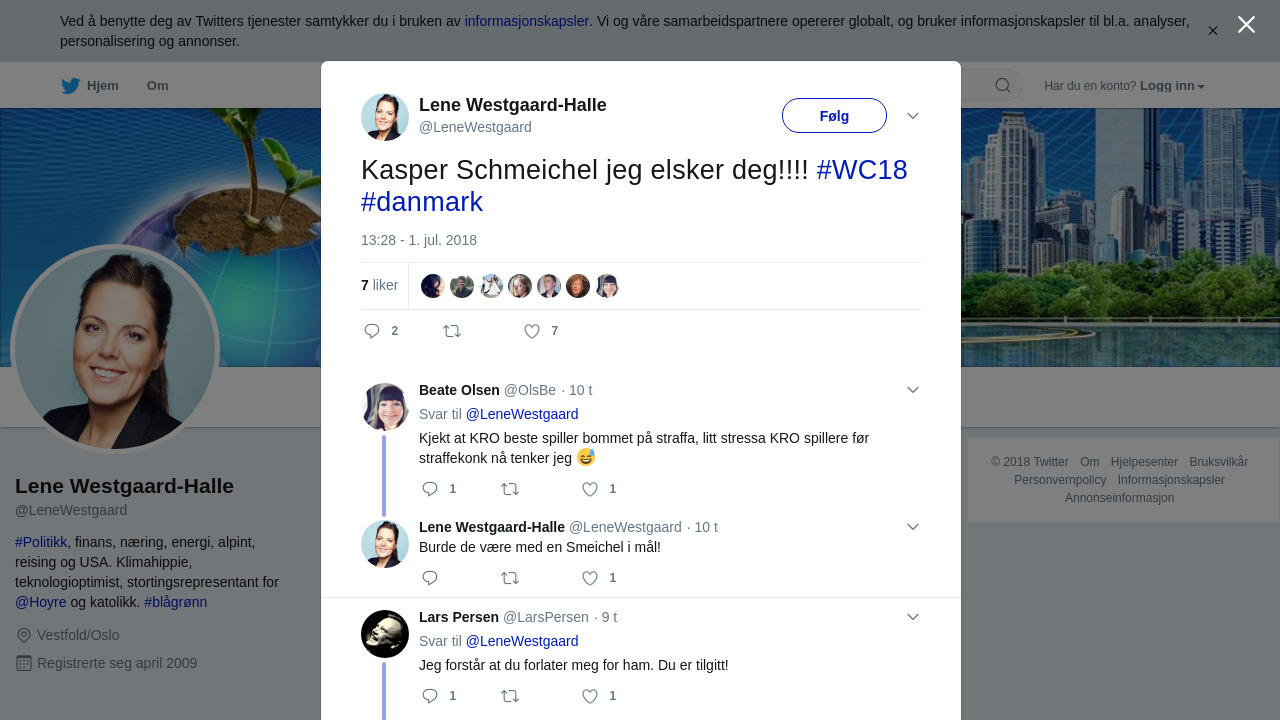Reply to Lene Westgaard-Halle's Smeichel comment
The height and width of the screenshot is (720, 1280).
(430, 578)
